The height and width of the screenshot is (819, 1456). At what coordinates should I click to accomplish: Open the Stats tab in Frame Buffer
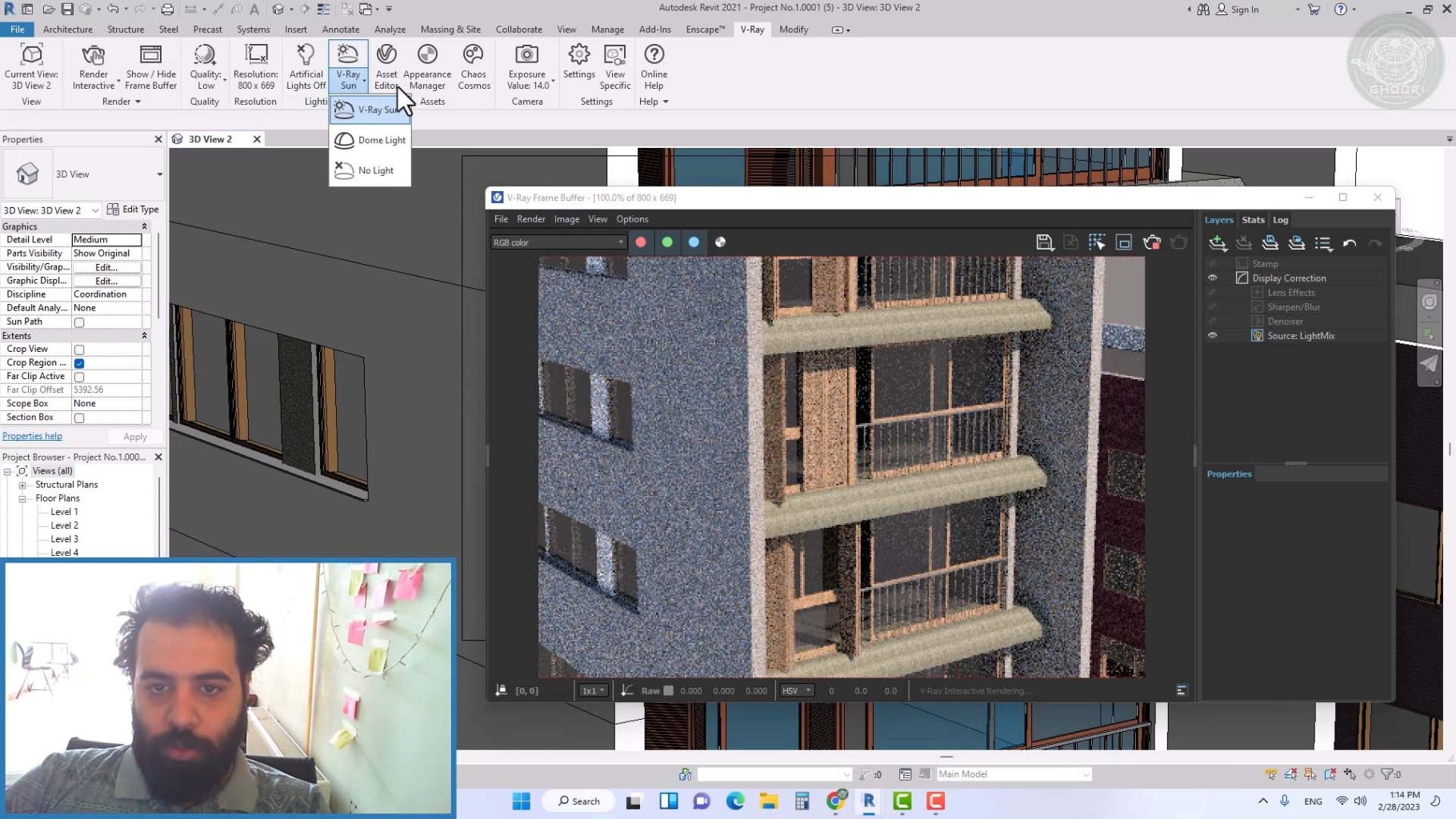coord(1253,220)
